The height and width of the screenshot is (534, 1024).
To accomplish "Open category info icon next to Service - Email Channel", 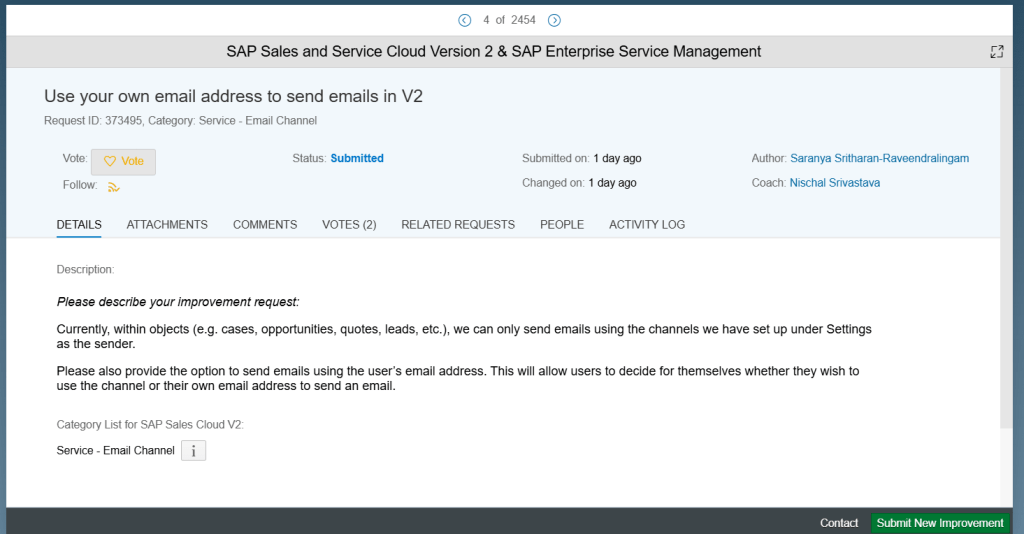I will [x=193, y=450].
